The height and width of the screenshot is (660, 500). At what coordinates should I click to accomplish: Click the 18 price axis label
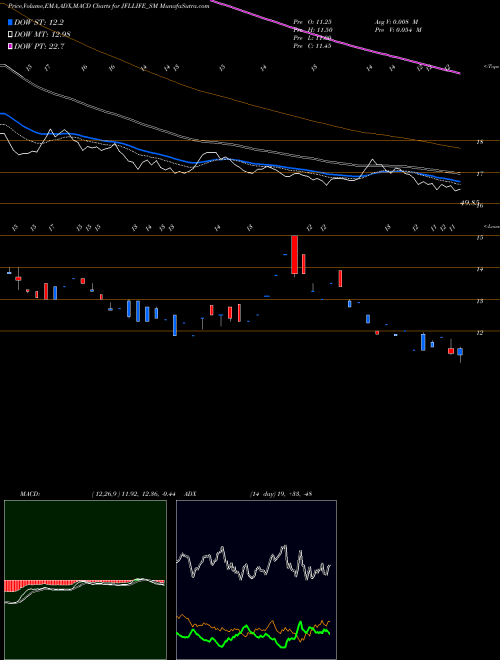(x=479, y=142)
